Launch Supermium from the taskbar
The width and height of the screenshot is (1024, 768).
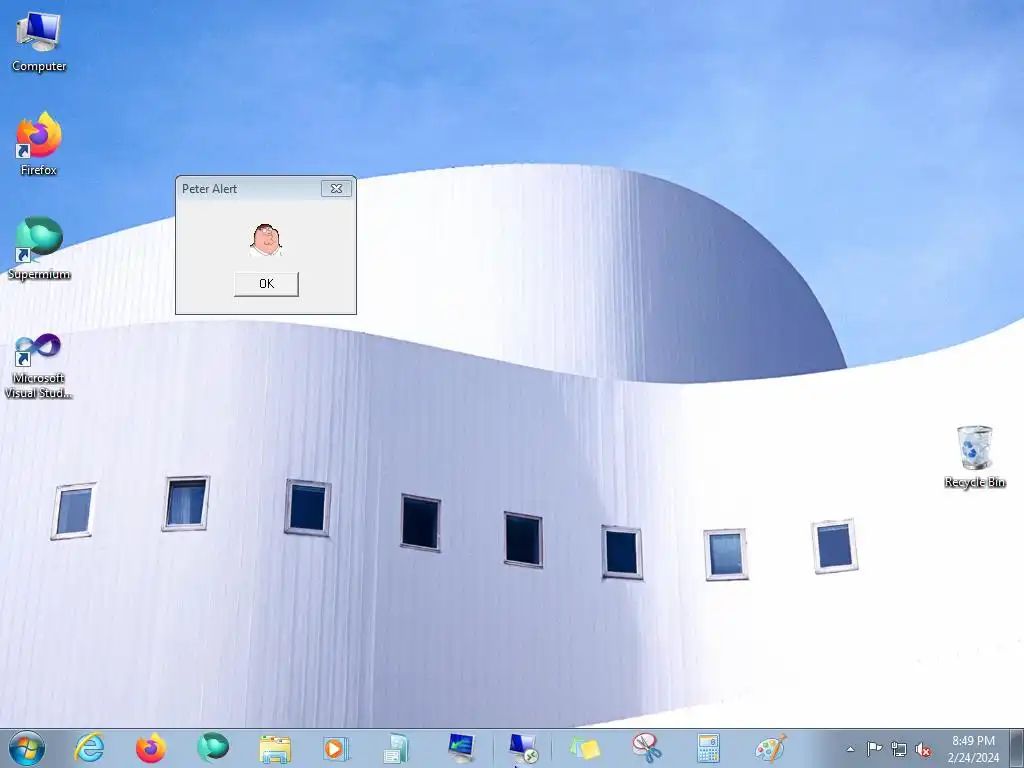click(x=213, y=748)
